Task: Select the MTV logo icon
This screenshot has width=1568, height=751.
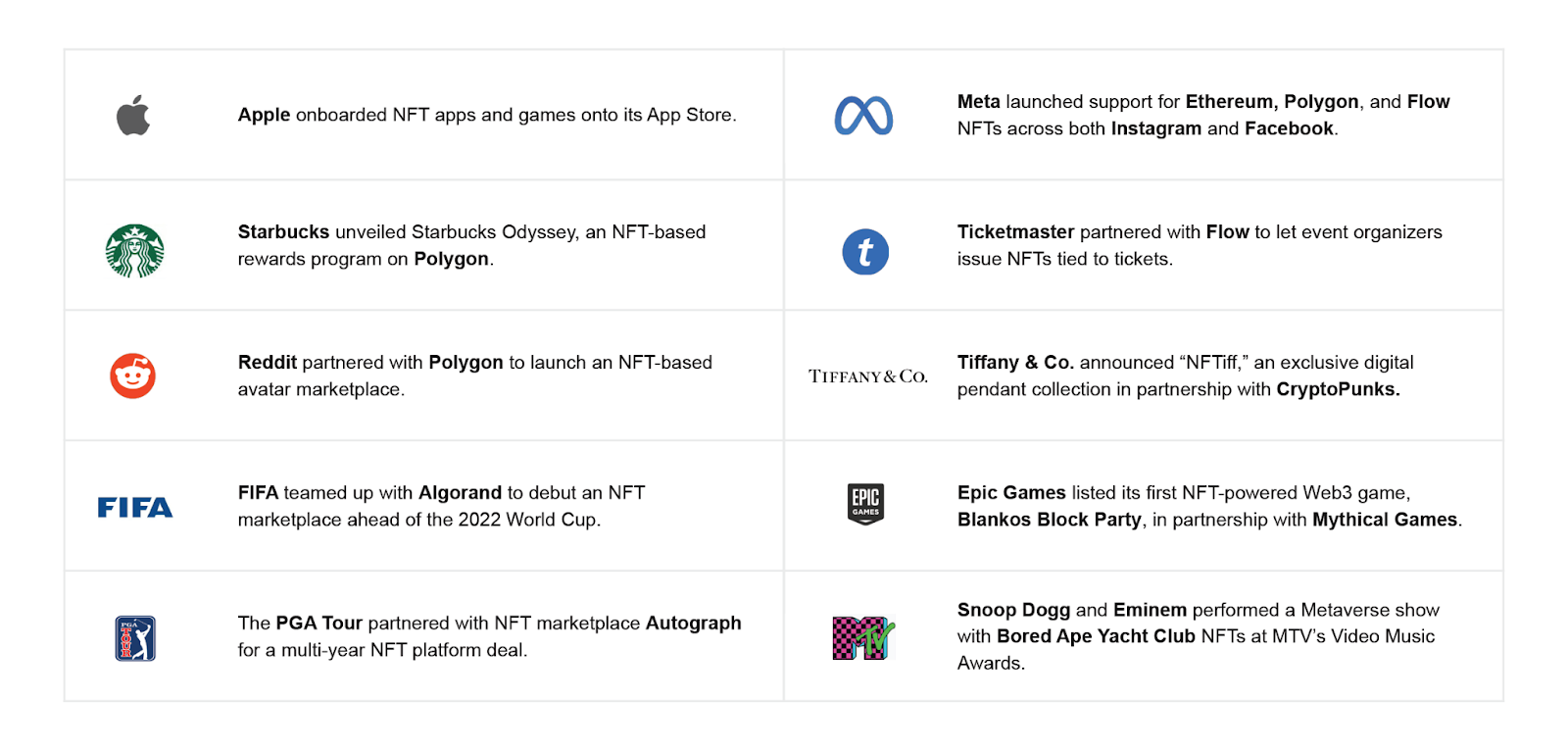Action: tap(863, 638)
